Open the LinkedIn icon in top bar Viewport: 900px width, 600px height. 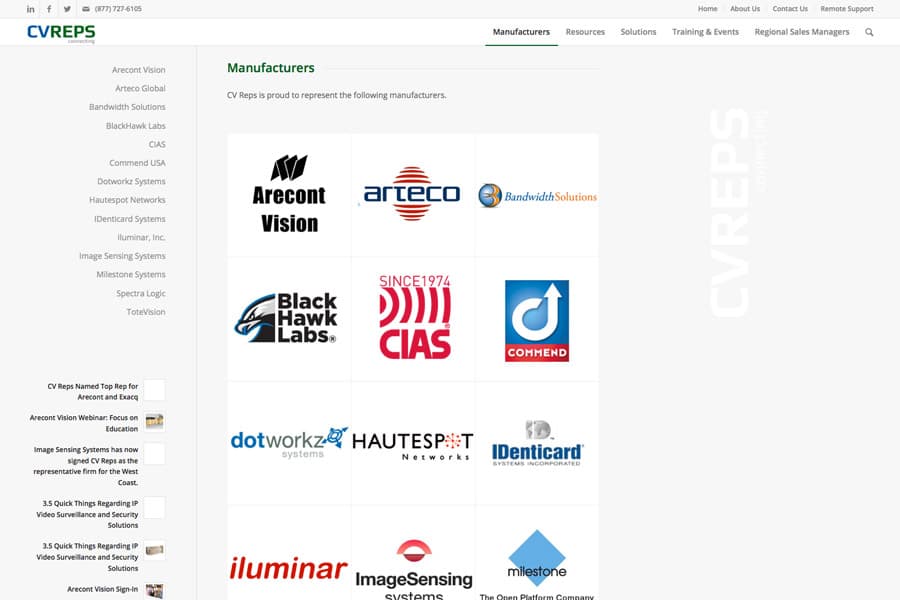click(30, 9)
